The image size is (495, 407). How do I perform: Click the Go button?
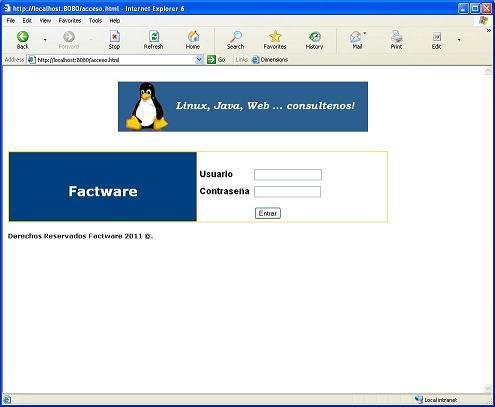216,60
